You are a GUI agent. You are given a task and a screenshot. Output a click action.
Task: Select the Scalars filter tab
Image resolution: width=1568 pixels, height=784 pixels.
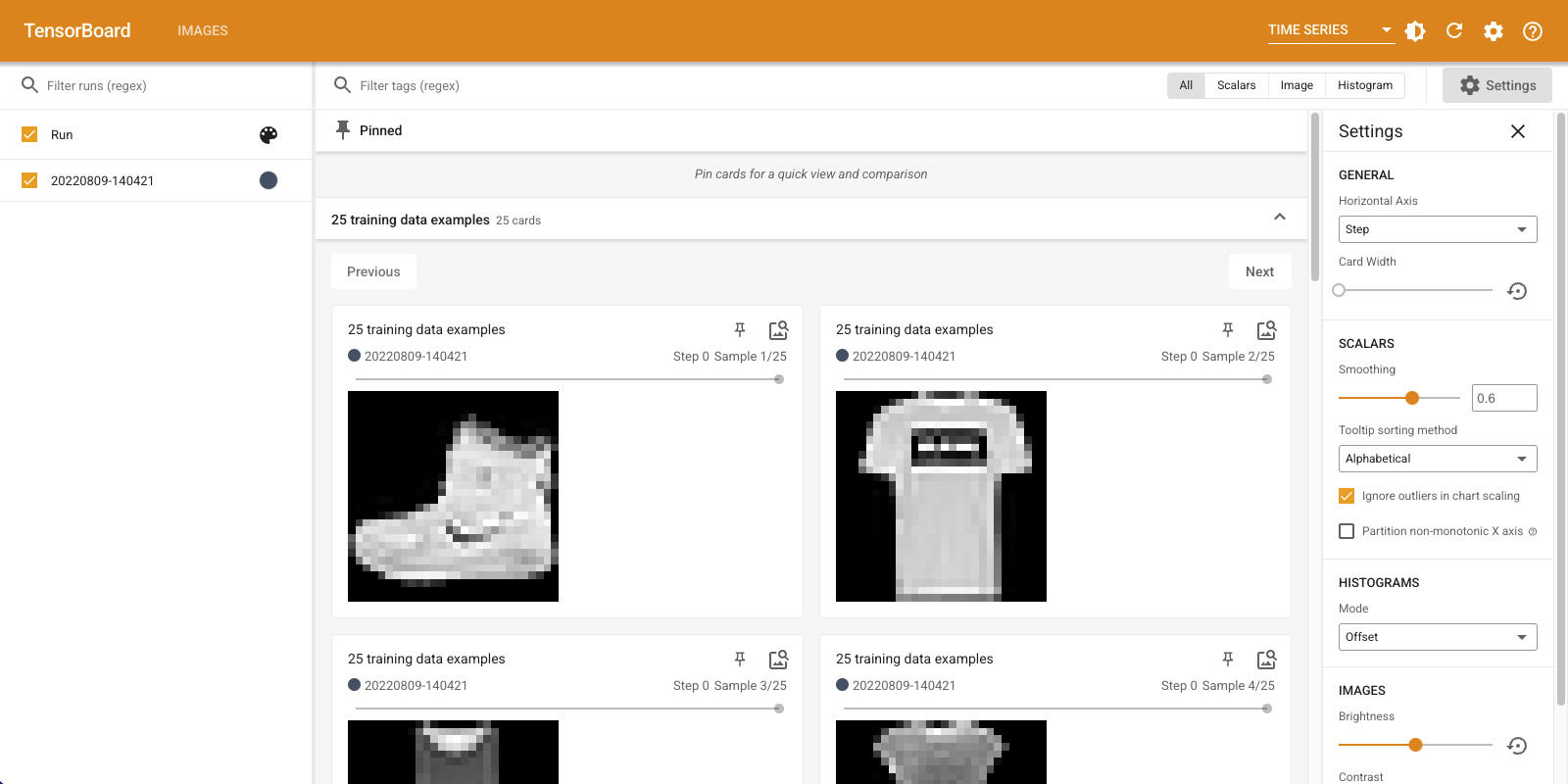click(1237, 86)
